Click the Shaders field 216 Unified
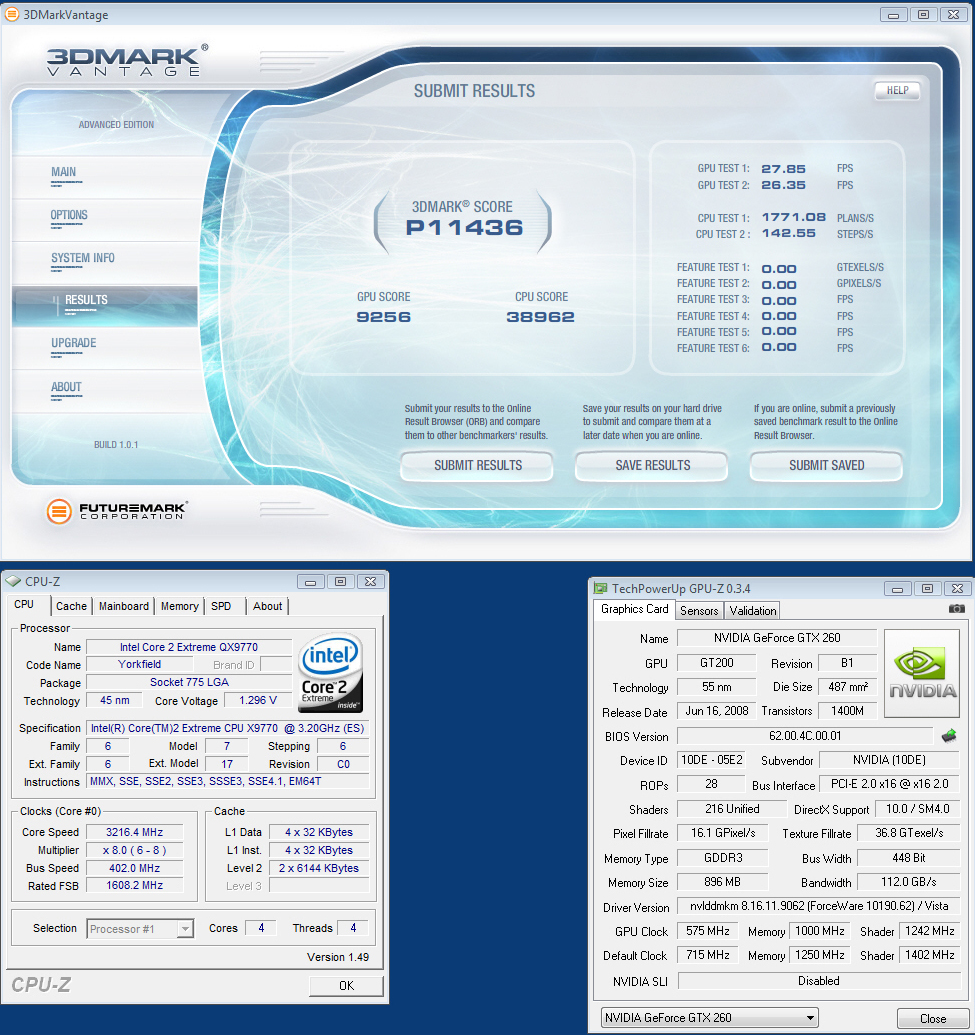This screenshot has width=975, height=1035. click(732, 809)
